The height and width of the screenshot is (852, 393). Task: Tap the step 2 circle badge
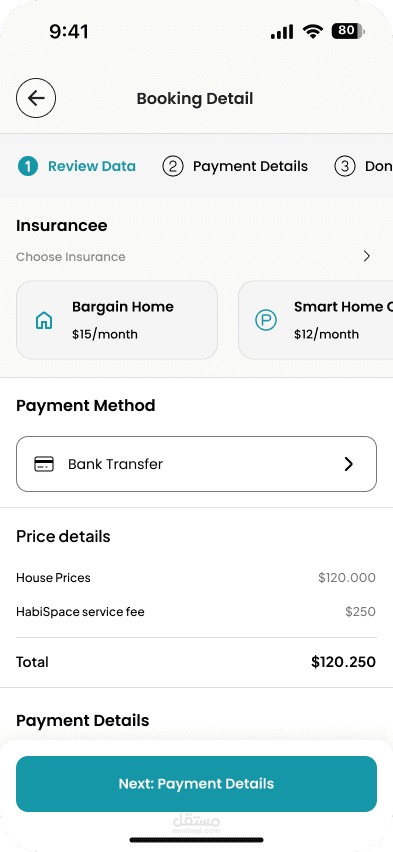pos(173,166)
